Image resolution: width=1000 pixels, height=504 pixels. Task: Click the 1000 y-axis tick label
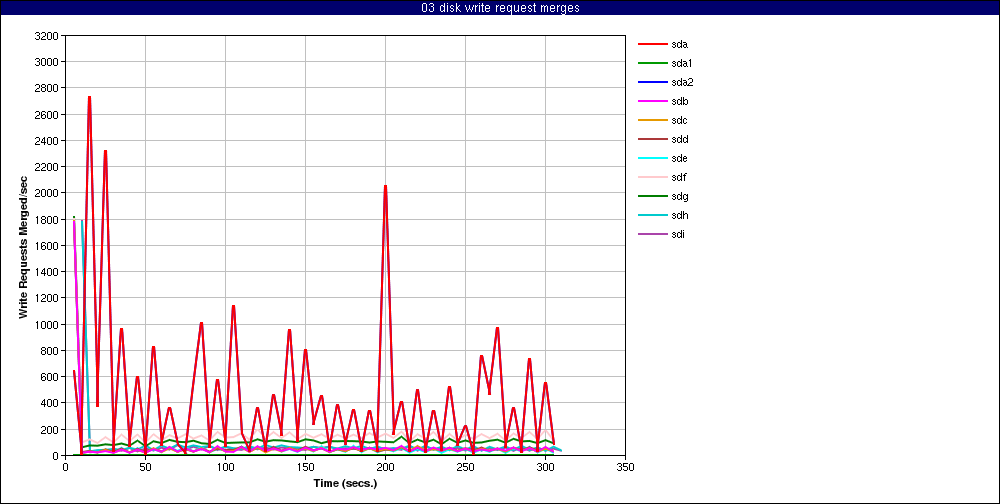49,324
